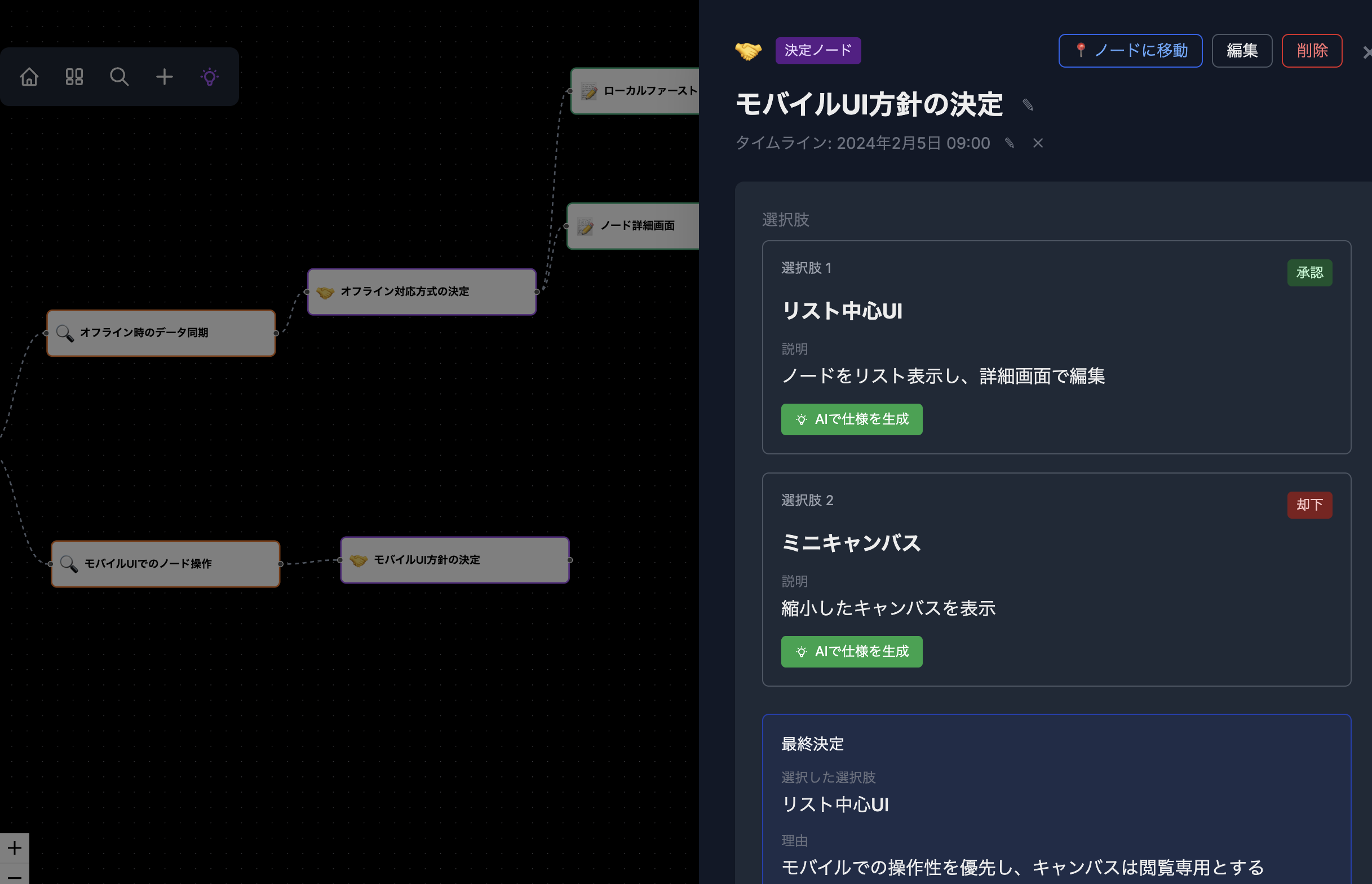This screenshot has height=884, width=1372.
Task: Click the purple lightbulb AI icon
Action: pos(210,77)
